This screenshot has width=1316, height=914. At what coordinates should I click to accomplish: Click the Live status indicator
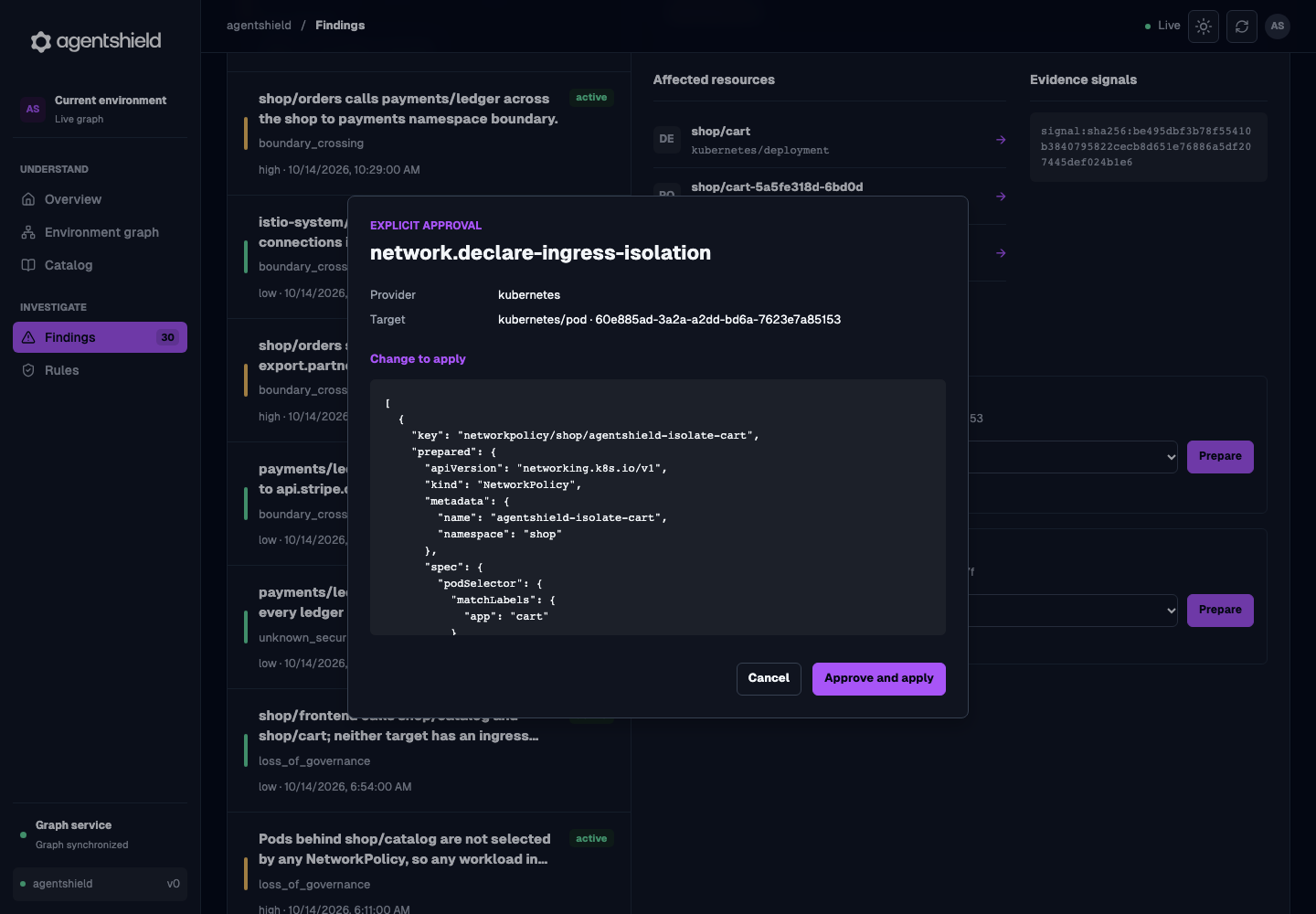1162,26
